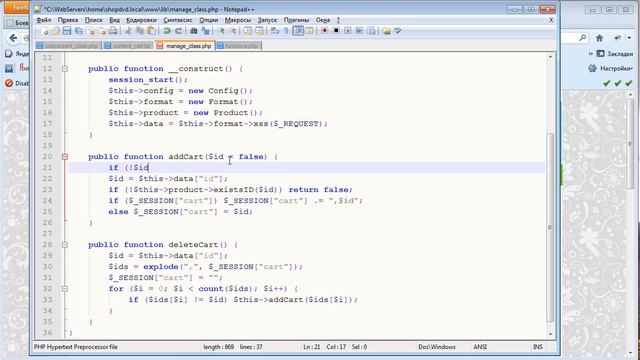Run macro multiple times icon

(x=359, y=31)
